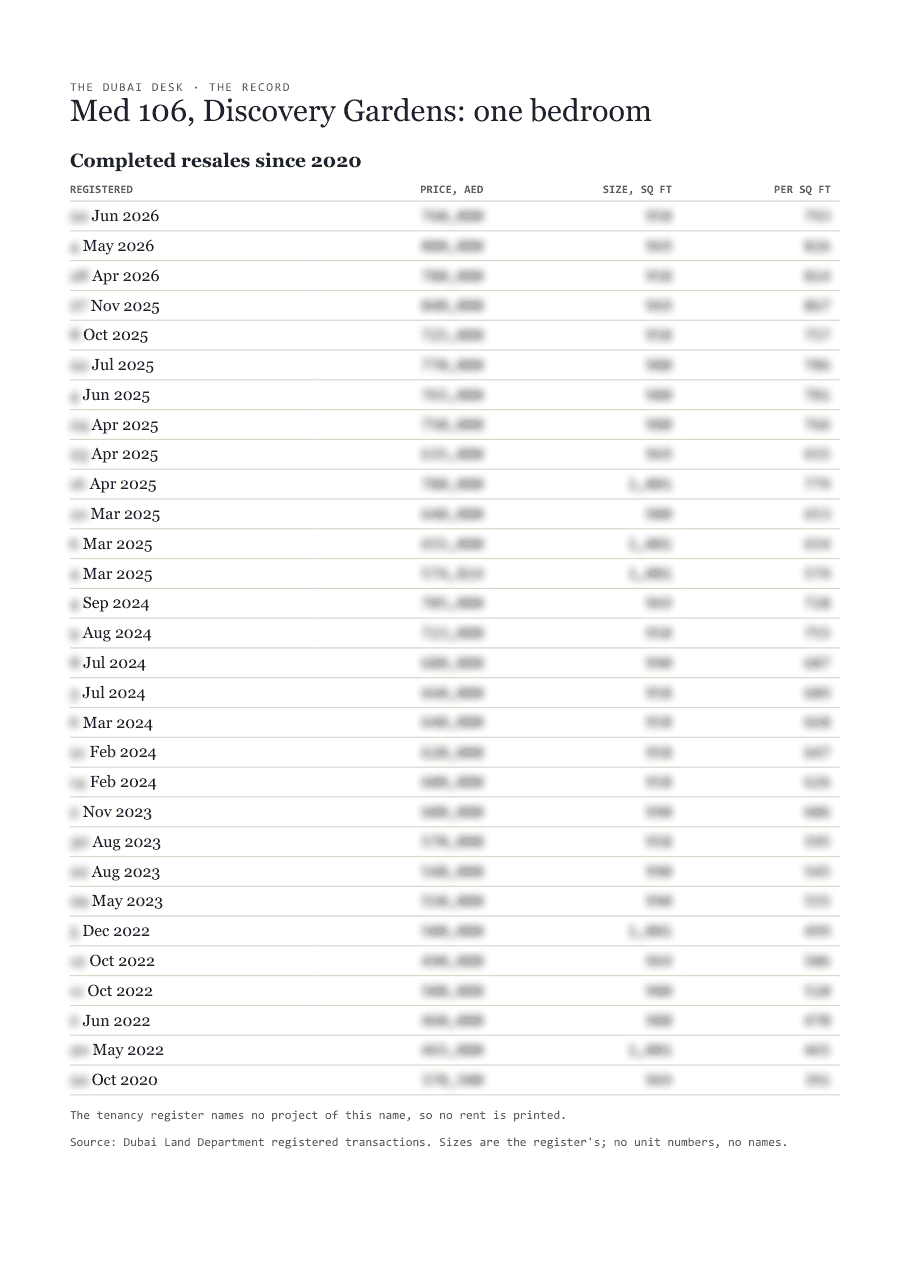911x1288 pixels.
Task: Click the Completed resales since 2020 heading
Action: [x=215, y=161]
